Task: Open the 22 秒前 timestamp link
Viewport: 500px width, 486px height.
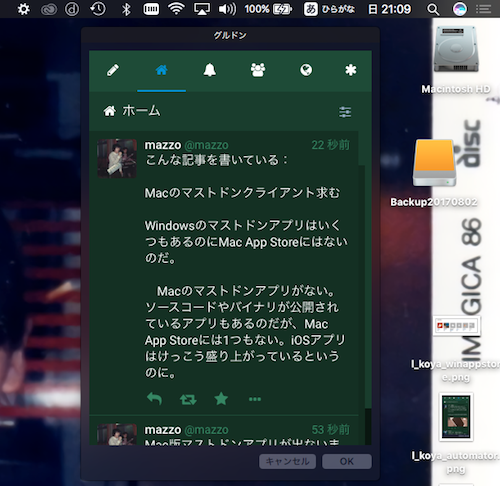Action: coord(331,145)
